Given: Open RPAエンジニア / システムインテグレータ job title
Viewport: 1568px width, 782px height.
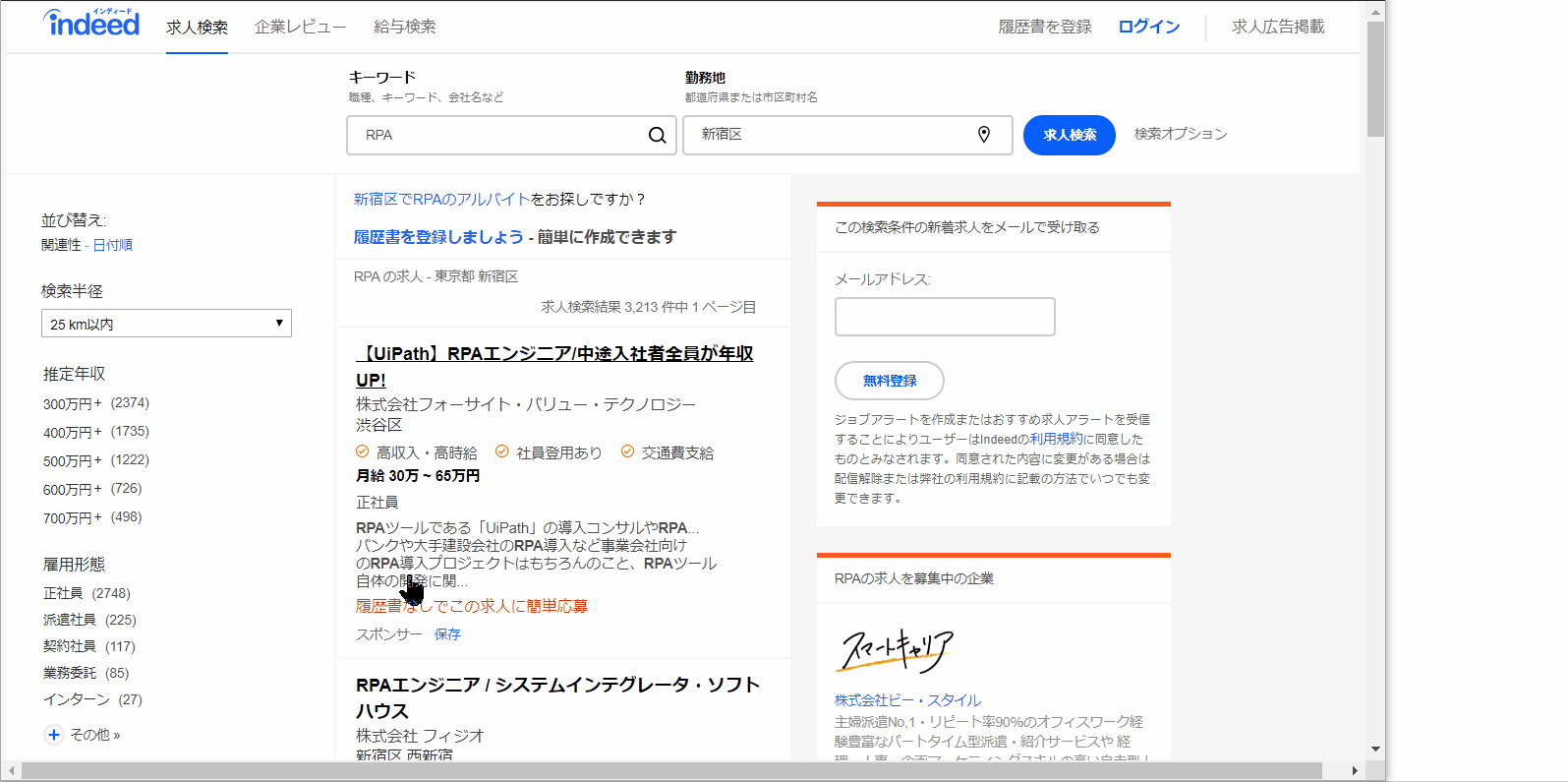Looking at the screenshot, I should [x=558, y=697].
